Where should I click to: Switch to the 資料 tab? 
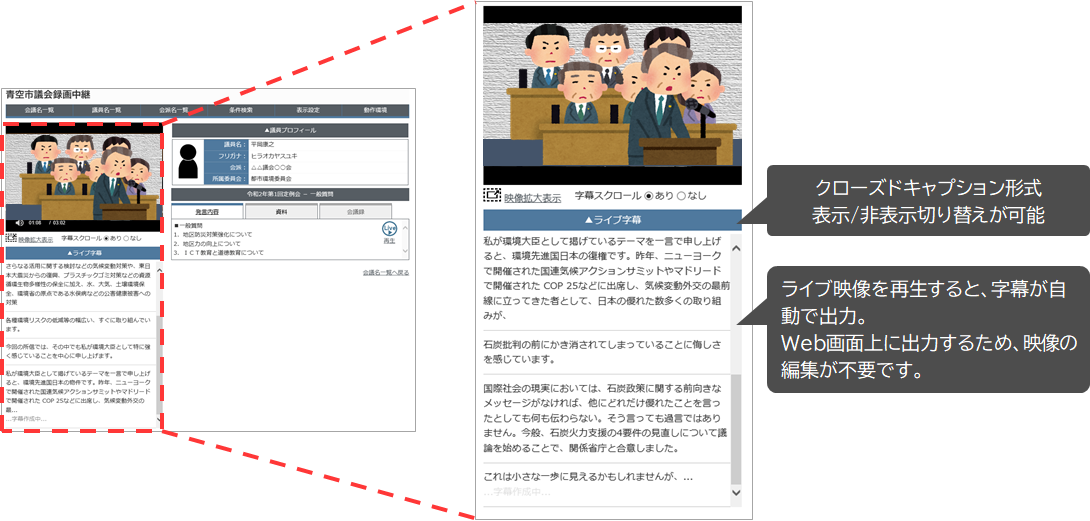281,212
